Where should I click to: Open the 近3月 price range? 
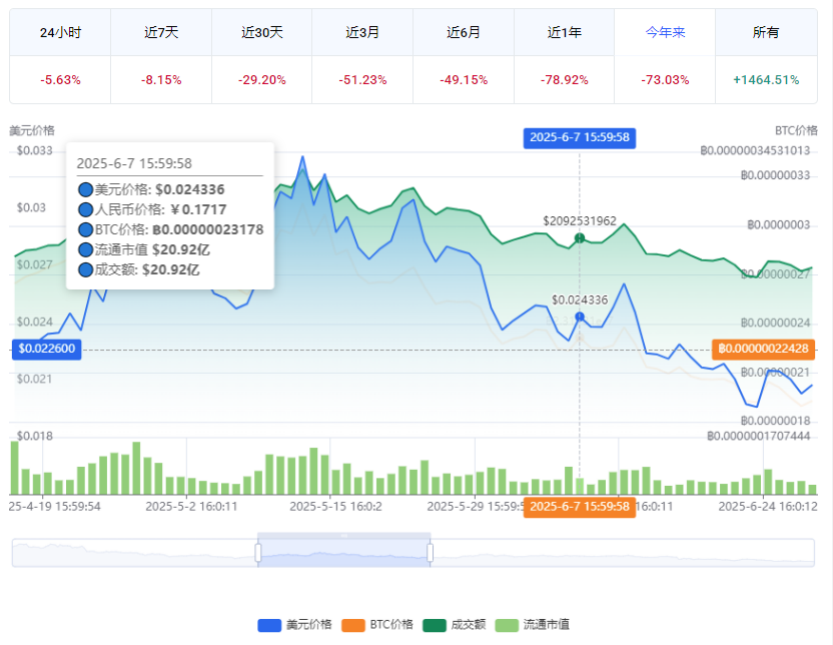tap(362, 32)
